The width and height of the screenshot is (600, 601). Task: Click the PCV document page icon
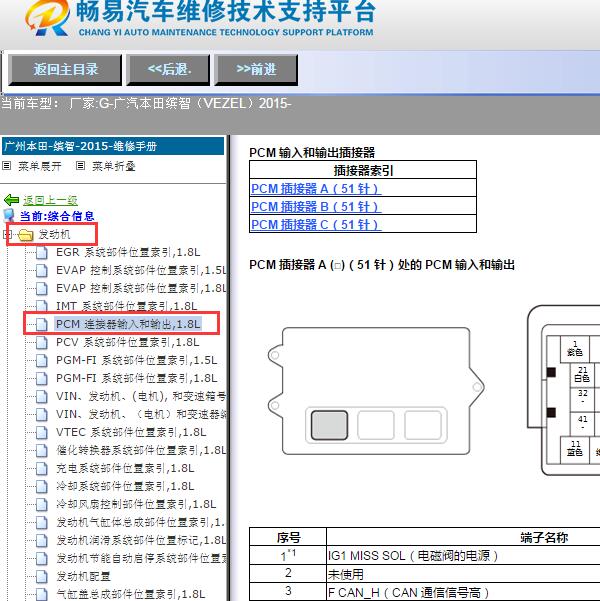41,343
